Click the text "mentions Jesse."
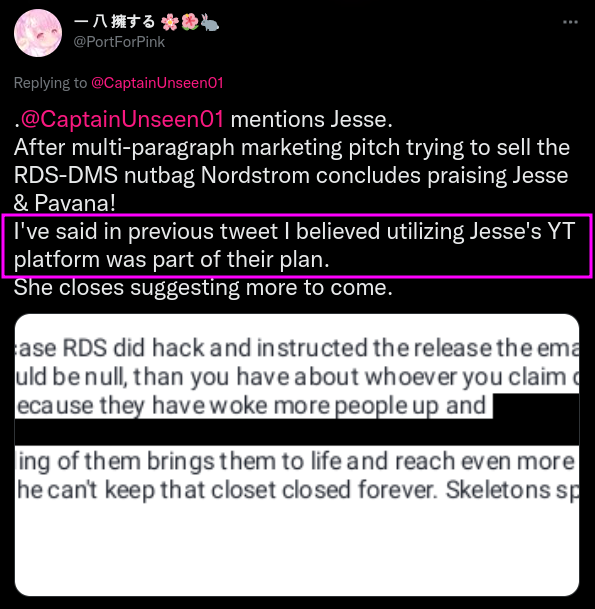Image resolution: width=595 pixels, height=609 pixels. [311, 119]
